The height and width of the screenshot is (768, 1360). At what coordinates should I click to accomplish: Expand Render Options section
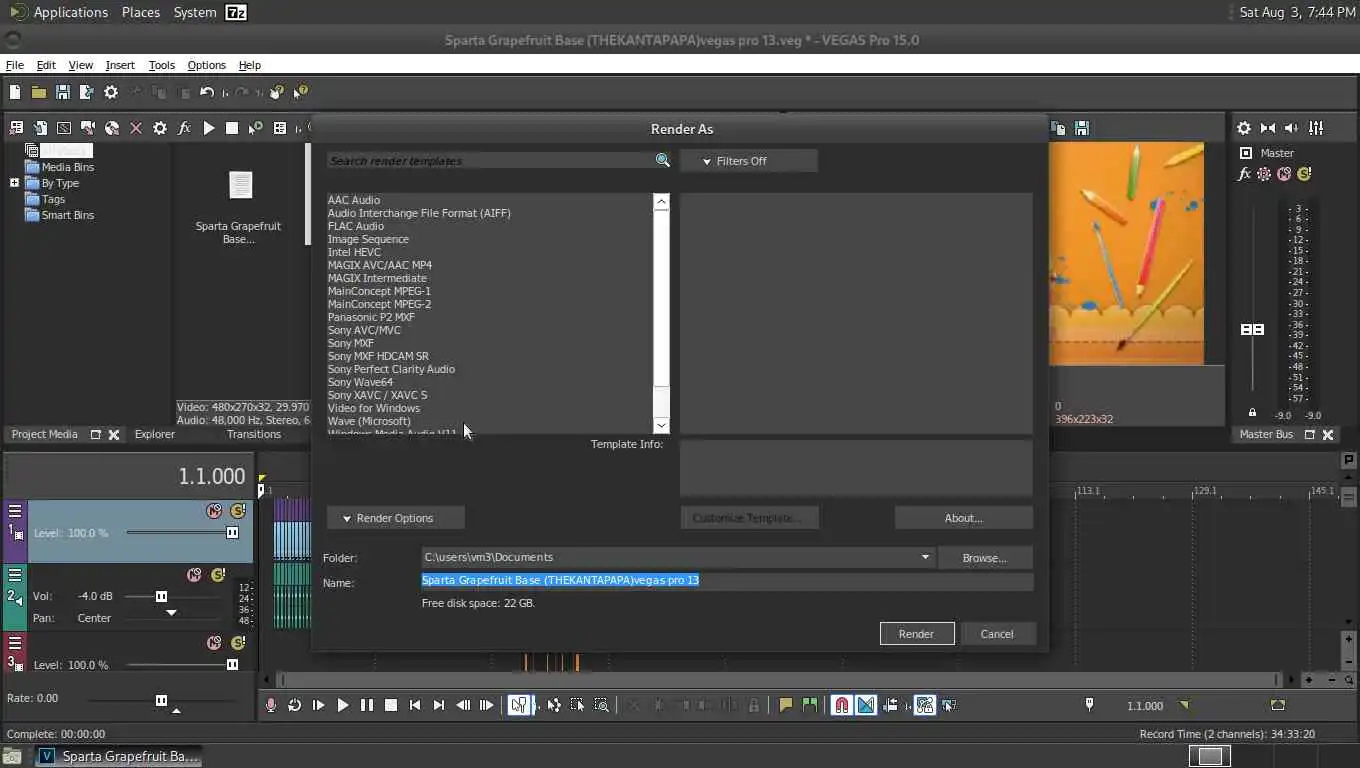[395, 518]
